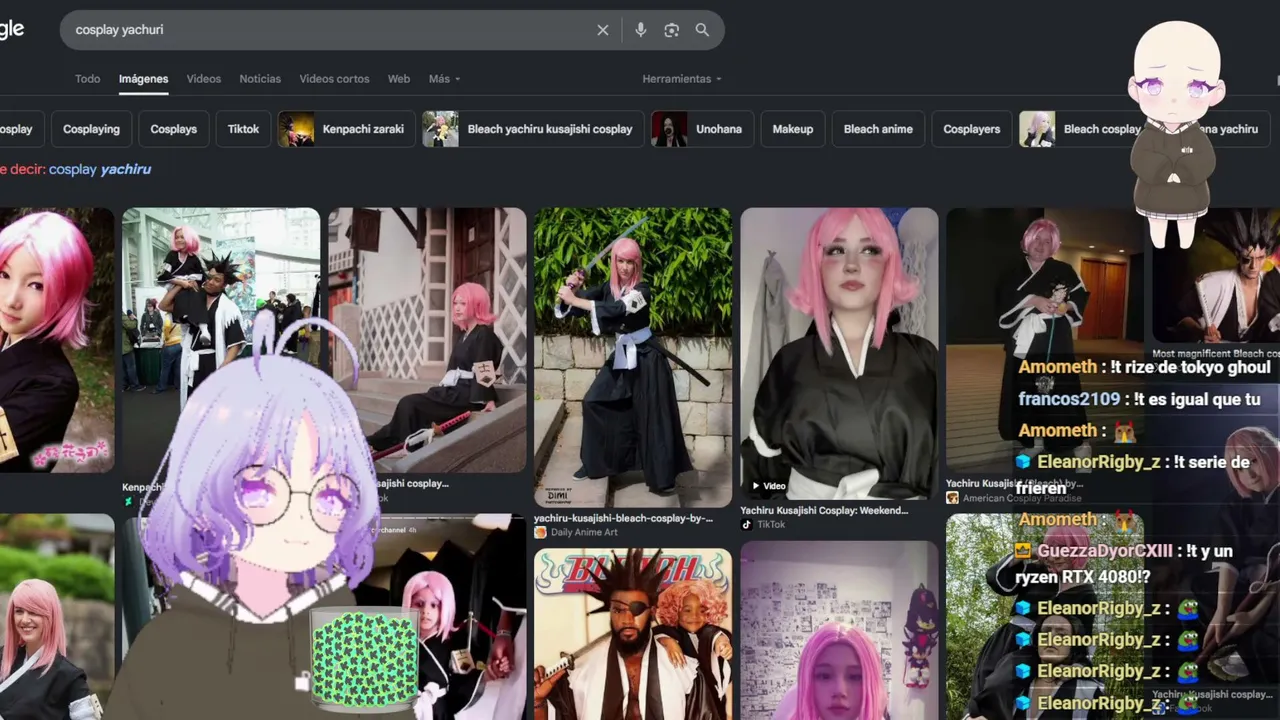Open the TikTok pink-haired cosplayer video thumbnail
Viewport: 1280px width, 720px height.
coord(839,354)
